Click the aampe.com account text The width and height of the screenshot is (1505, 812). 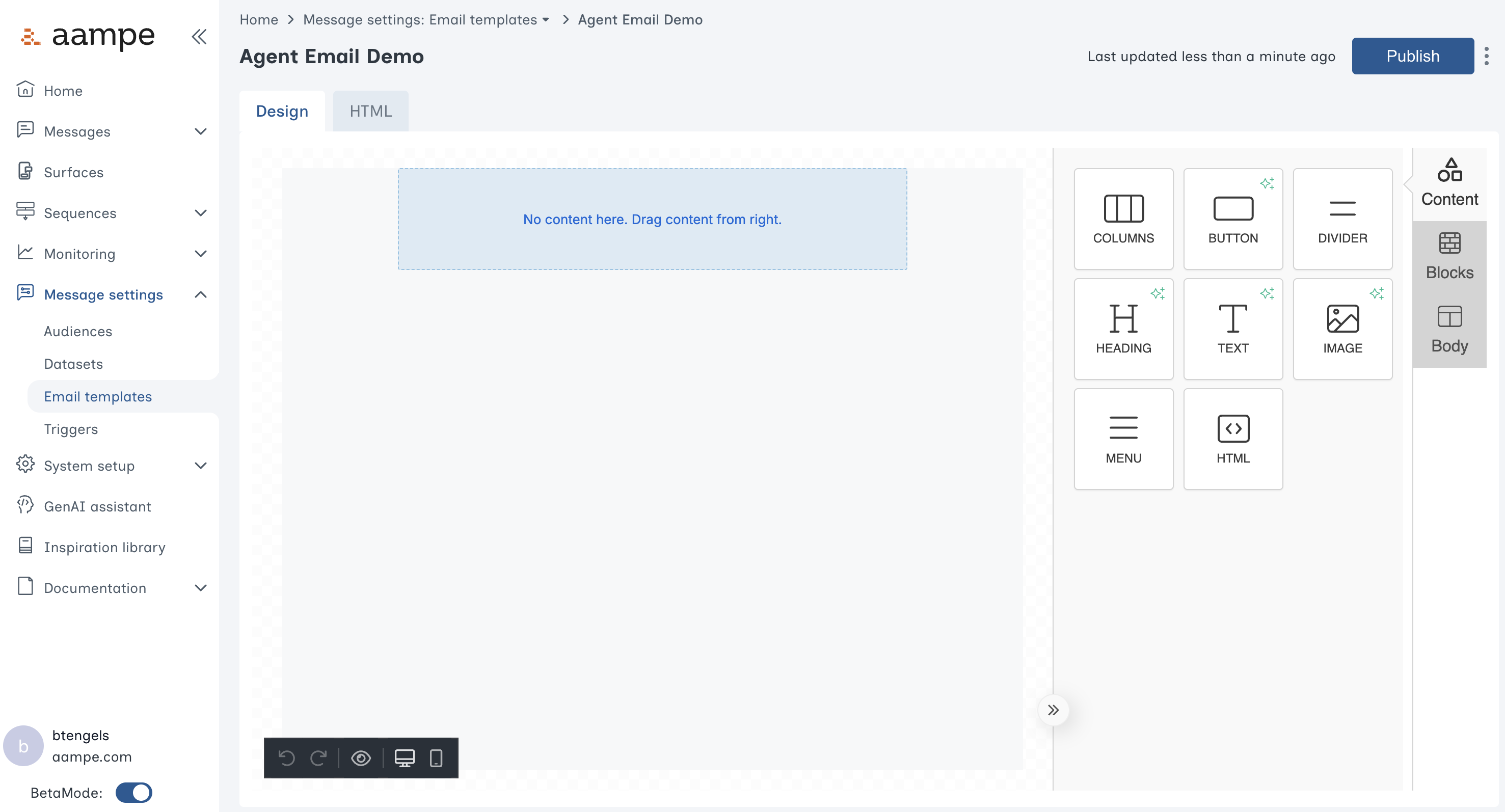click(x=92, y=756)
